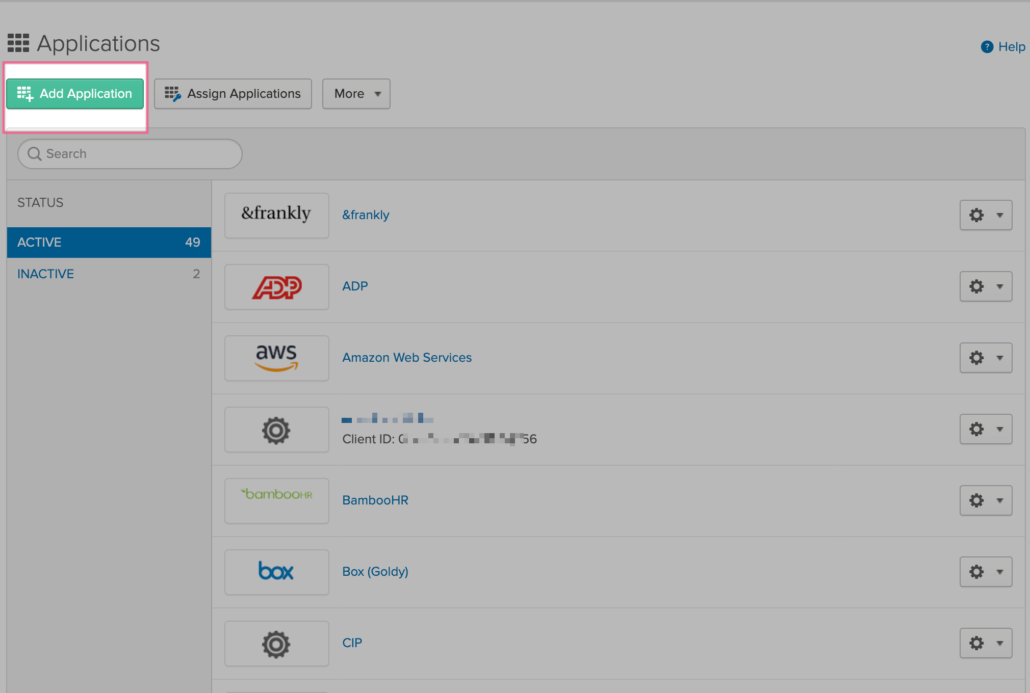This screenshot has width=1030, height=693.
Task: Expand the More dropdown
Action: tap(356, 93)
